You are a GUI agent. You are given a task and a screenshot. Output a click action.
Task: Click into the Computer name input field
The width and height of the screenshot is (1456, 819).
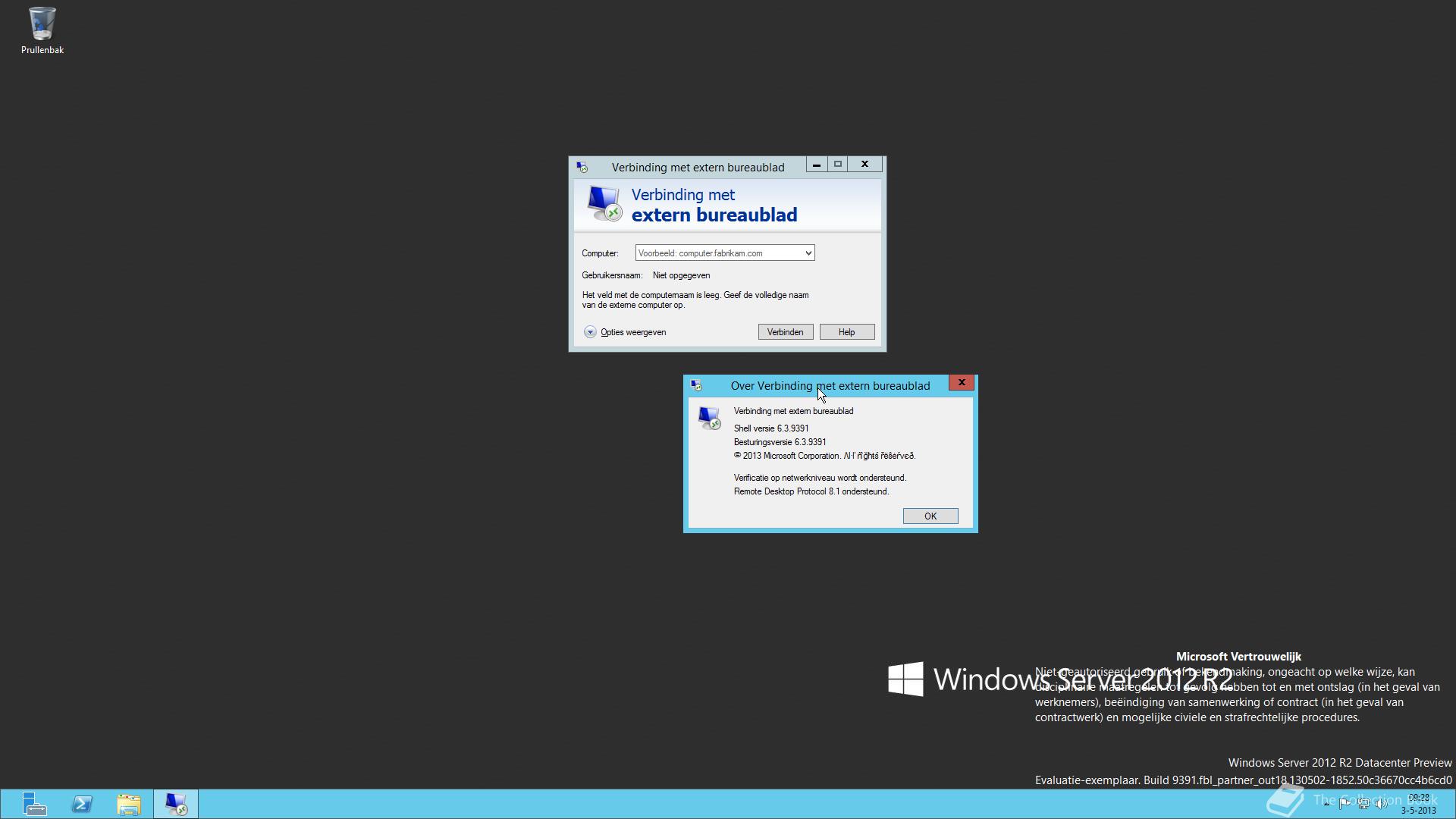point(724,253)
